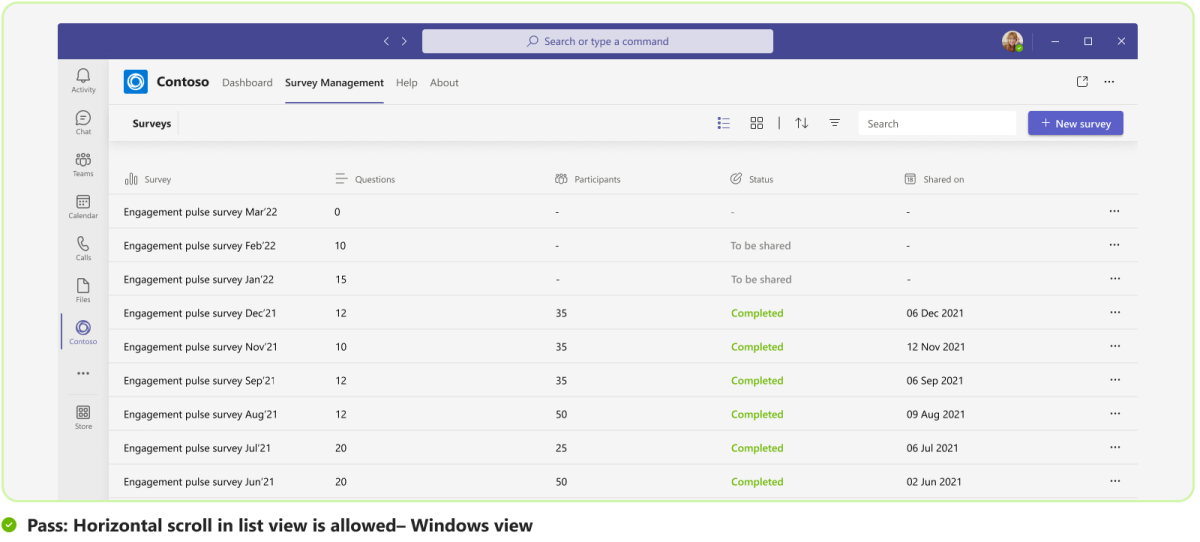Sort by the Shared on column header

pyautogui.click(x=934, y=179)
